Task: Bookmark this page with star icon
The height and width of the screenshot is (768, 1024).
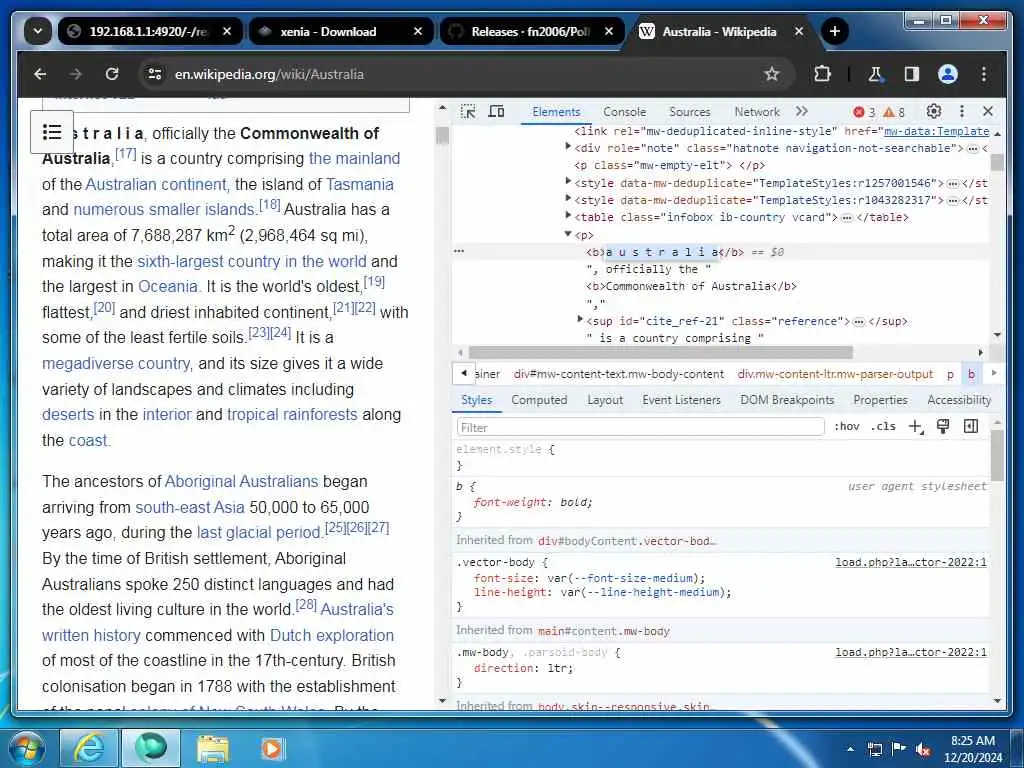Action: (772, 74)
